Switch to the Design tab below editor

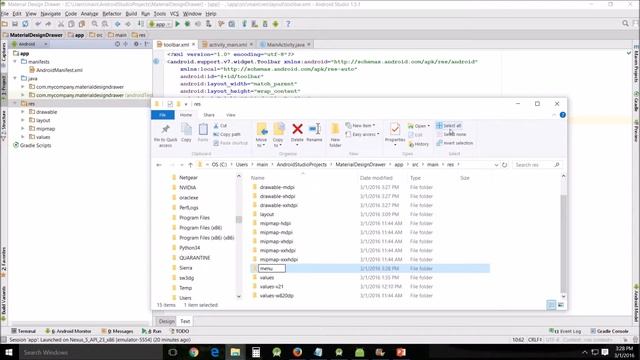click(166, 321)
